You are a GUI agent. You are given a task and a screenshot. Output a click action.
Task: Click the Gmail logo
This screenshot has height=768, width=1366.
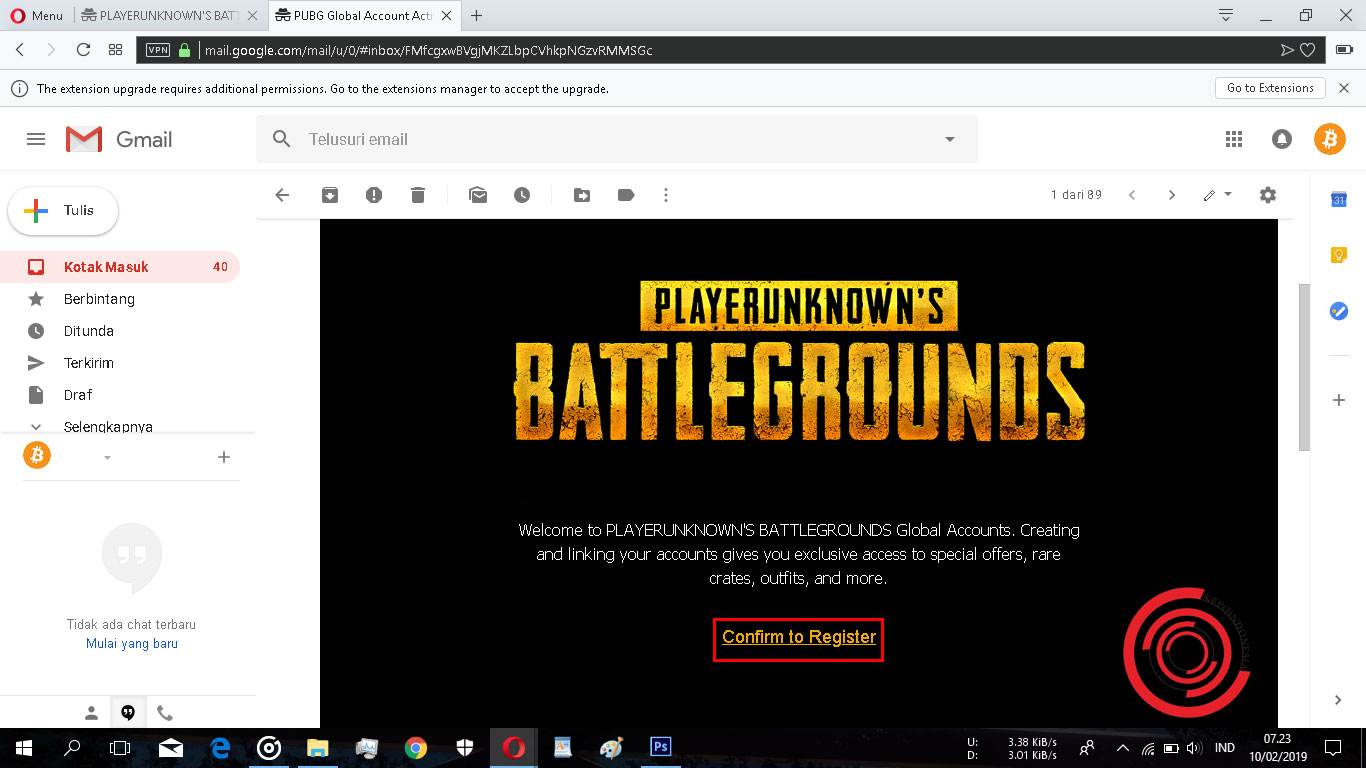[x=119, y=140]
